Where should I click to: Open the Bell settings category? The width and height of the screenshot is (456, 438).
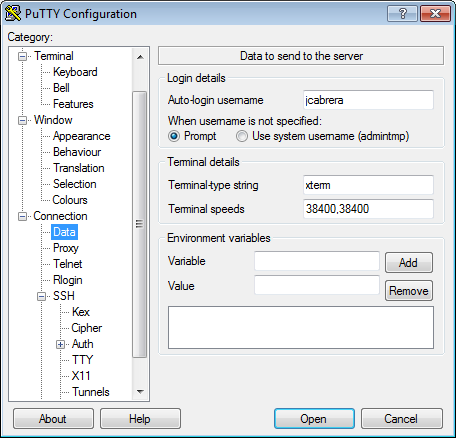tap(61, 88)
